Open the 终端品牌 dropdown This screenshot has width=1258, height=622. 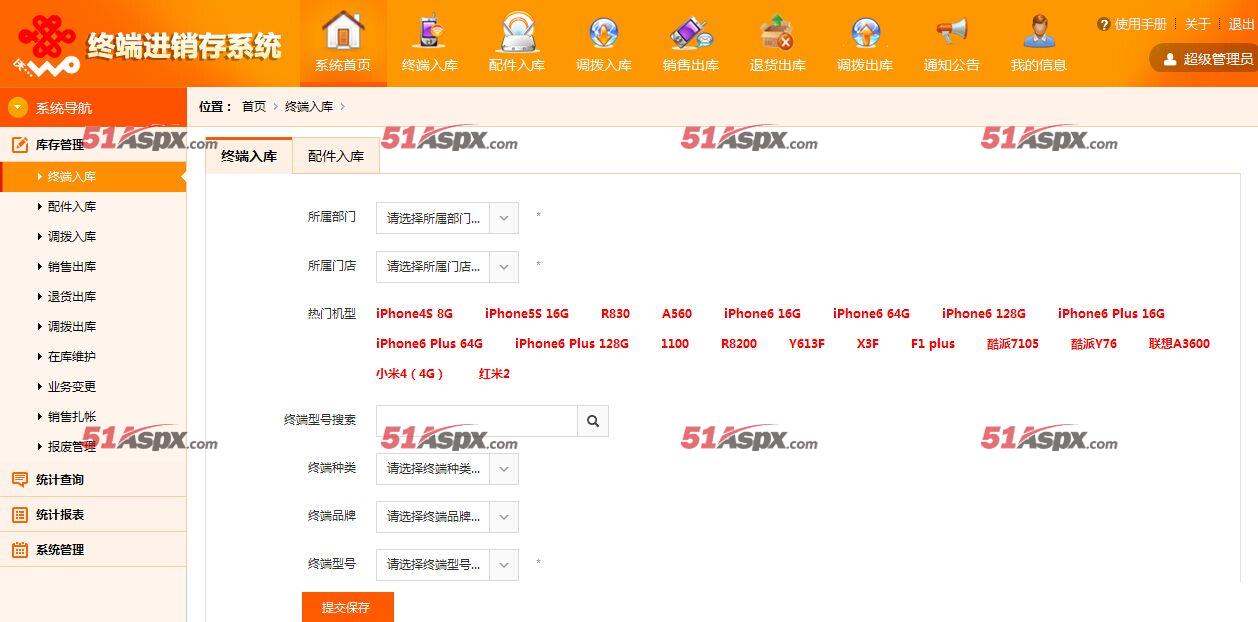tap(447, 516)
